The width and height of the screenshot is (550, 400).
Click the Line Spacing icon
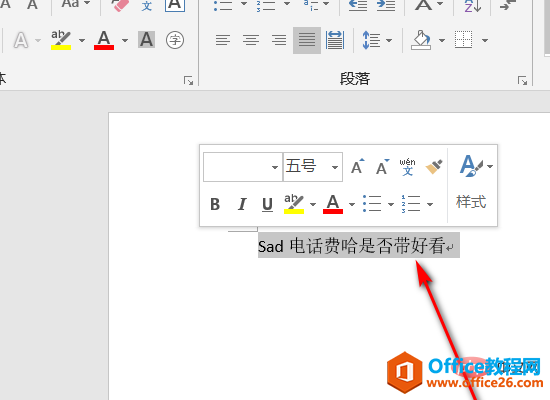pos(371,40)
